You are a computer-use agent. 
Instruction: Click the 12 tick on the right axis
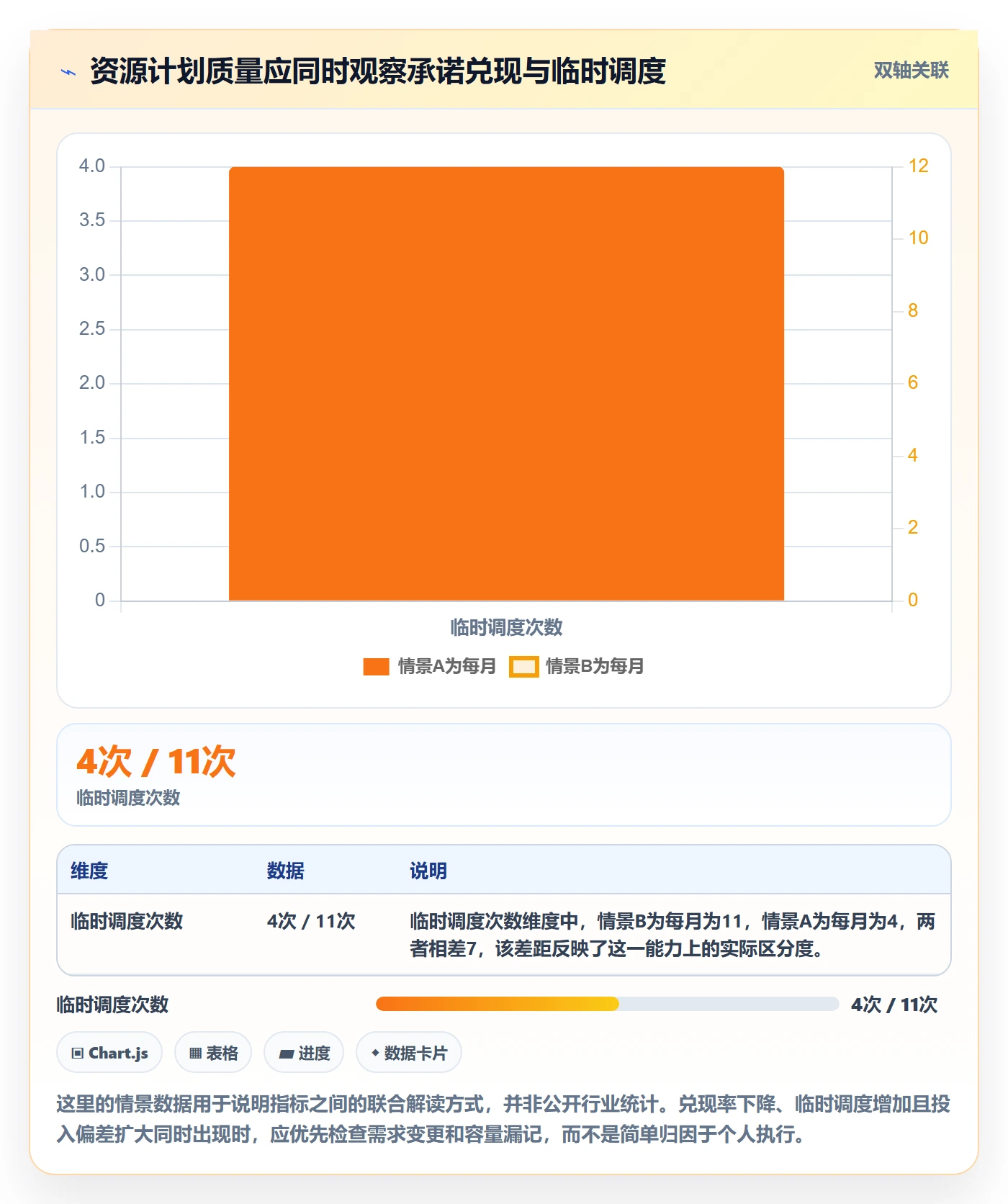coord(918,166)
